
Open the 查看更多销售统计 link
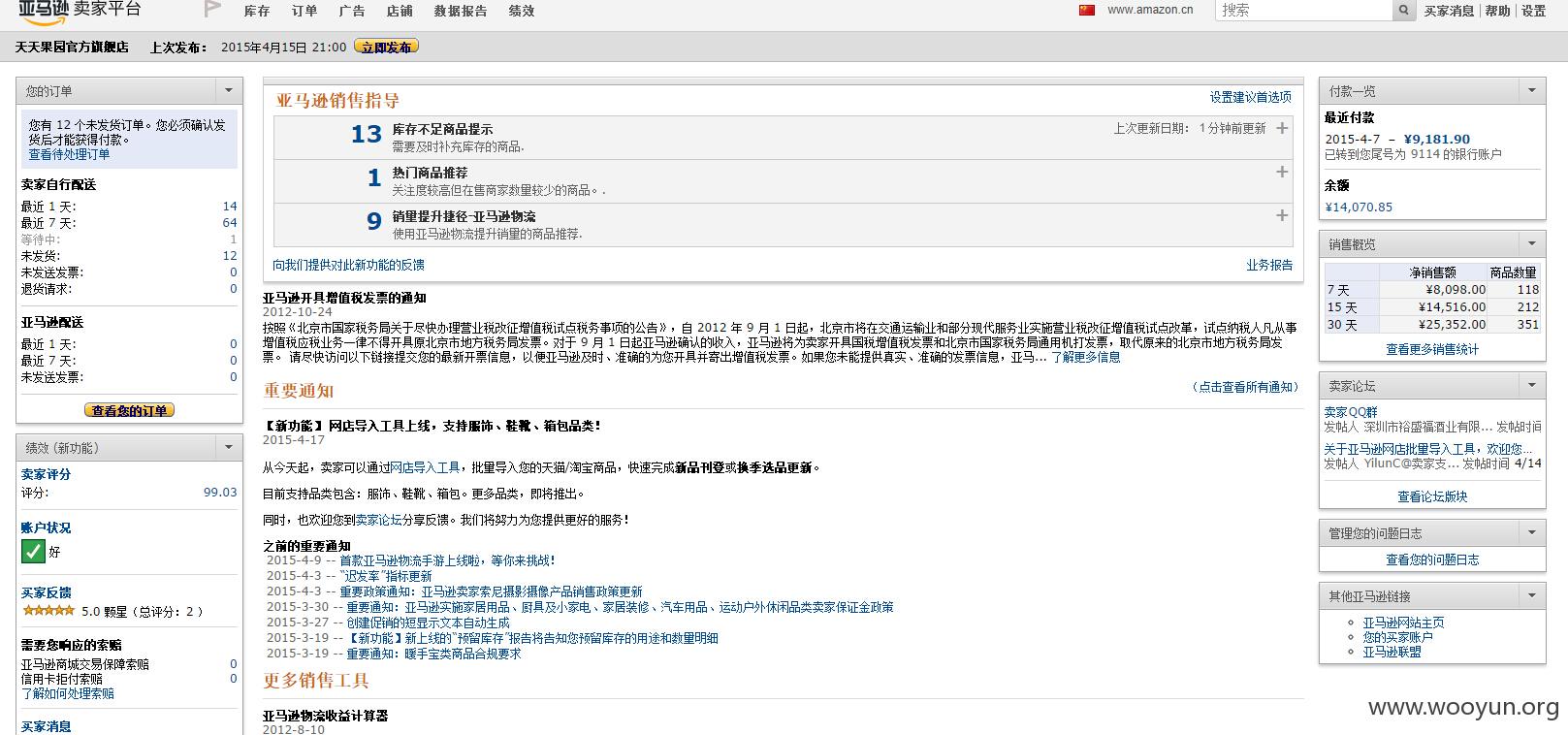coord(1432,349)
